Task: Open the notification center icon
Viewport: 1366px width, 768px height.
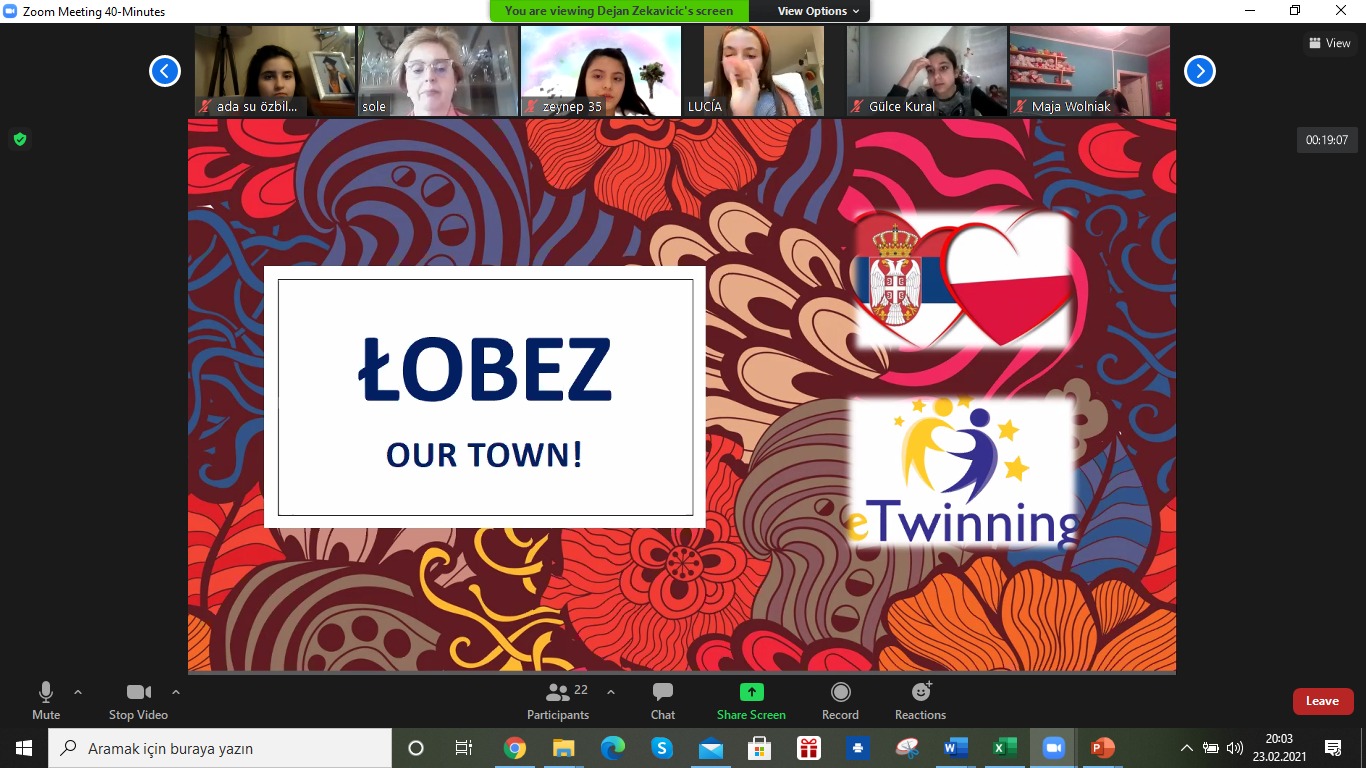Action: (x=1333, y=748)
